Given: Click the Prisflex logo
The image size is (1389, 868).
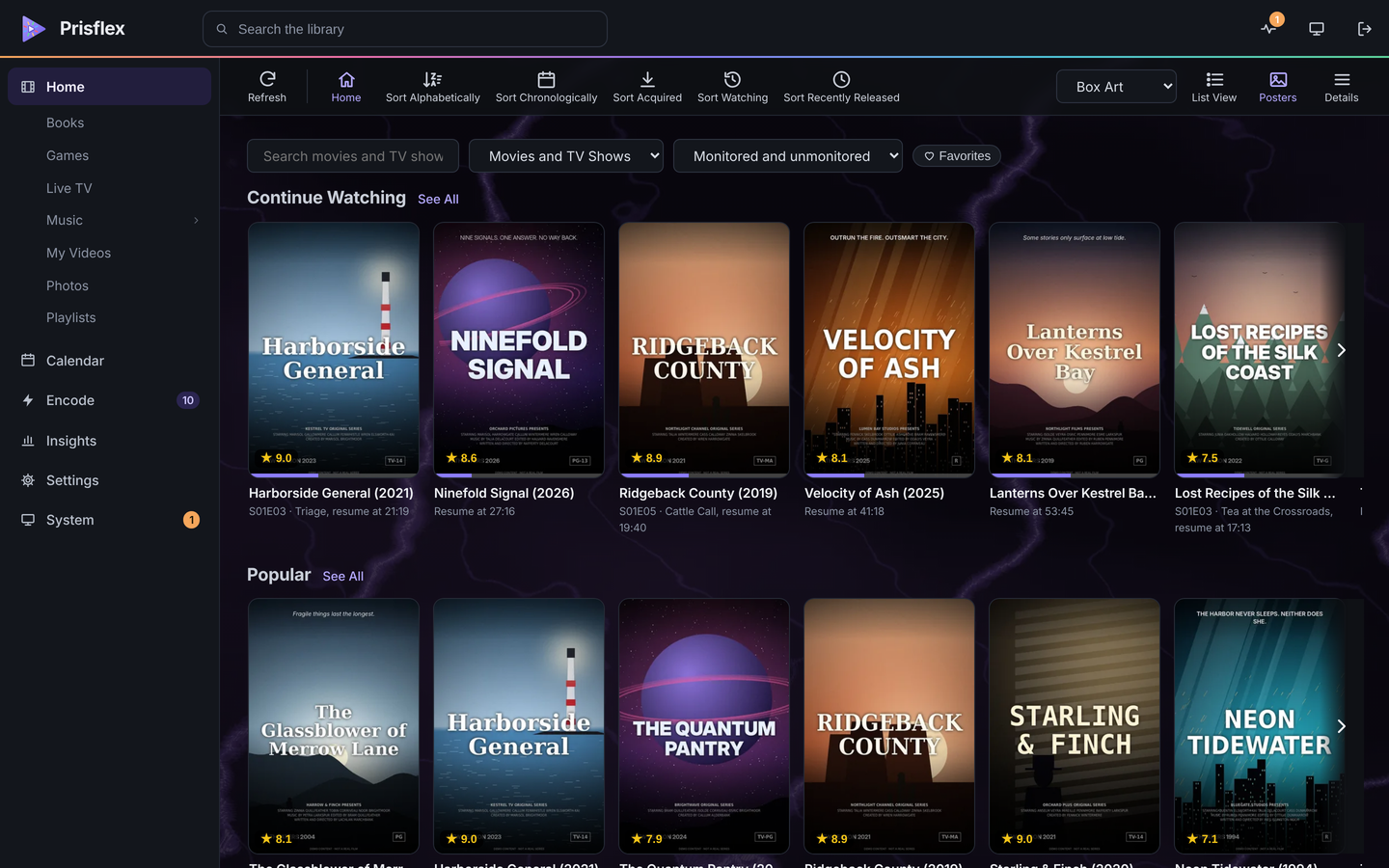Looking at the screenshot, I should [x=73, y=29].
